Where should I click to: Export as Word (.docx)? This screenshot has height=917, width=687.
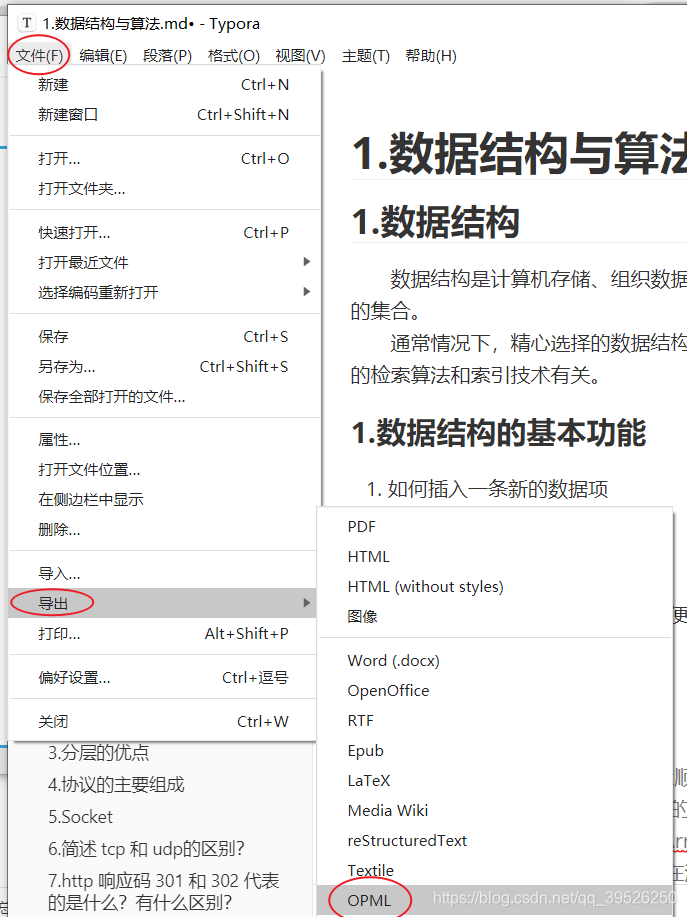pyautogui.click(x=495, y=661)
